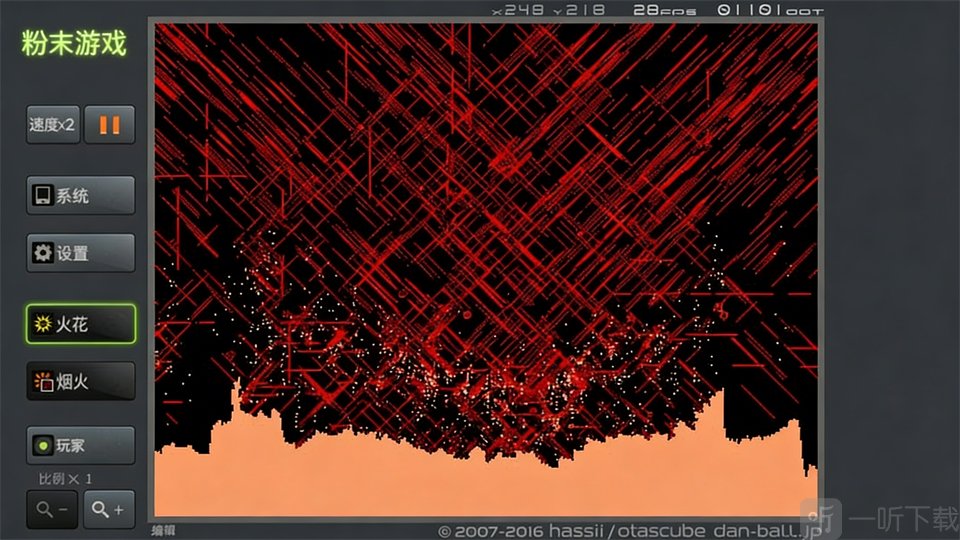Click the dot counter at top right
The image size is (960, 540).
[x=770, y=10]
